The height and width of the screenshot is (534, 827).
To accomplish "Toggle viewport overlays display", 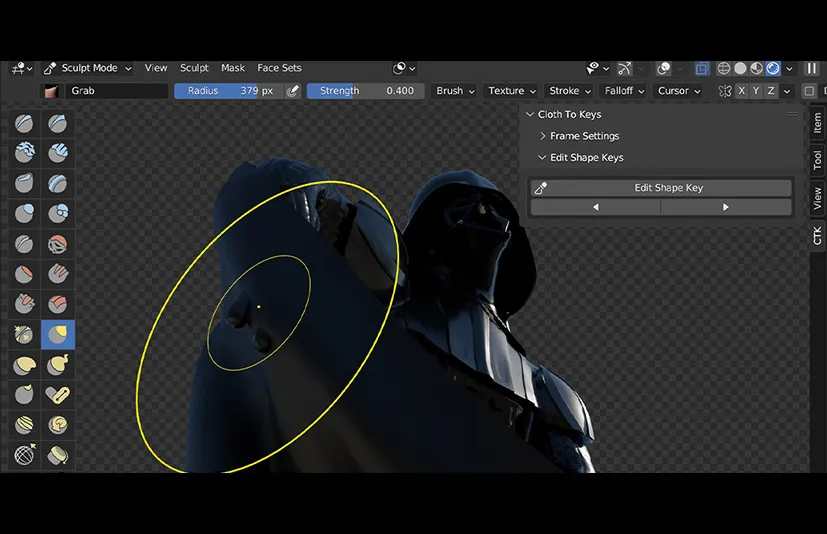I will pos(663,68).
